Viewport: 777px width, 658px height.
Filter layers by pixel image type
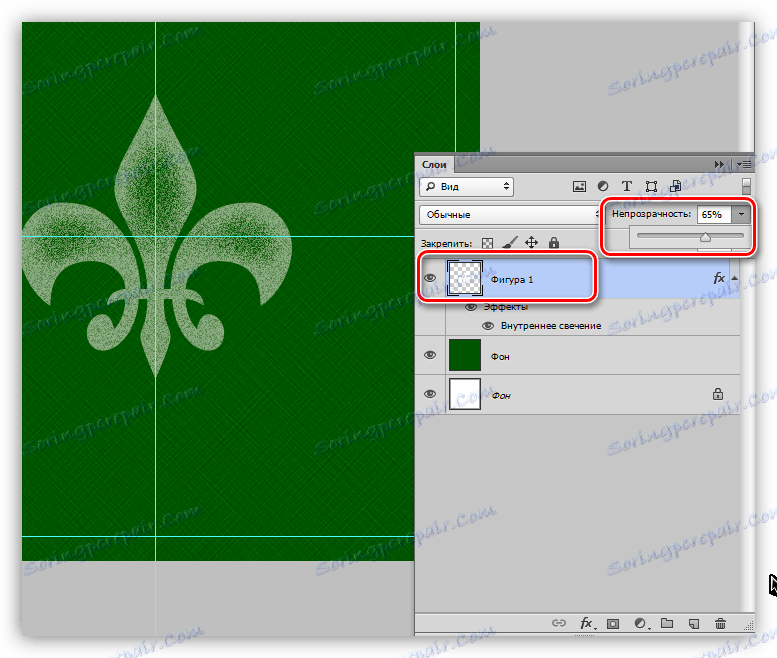[579, 186]
